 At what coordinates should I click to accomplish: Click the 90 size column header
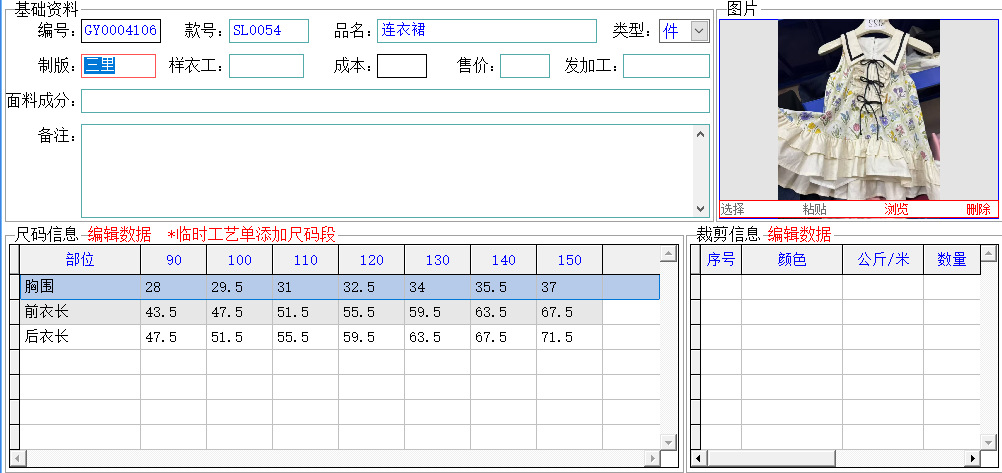pyautogui.click(x=173, y=260)
